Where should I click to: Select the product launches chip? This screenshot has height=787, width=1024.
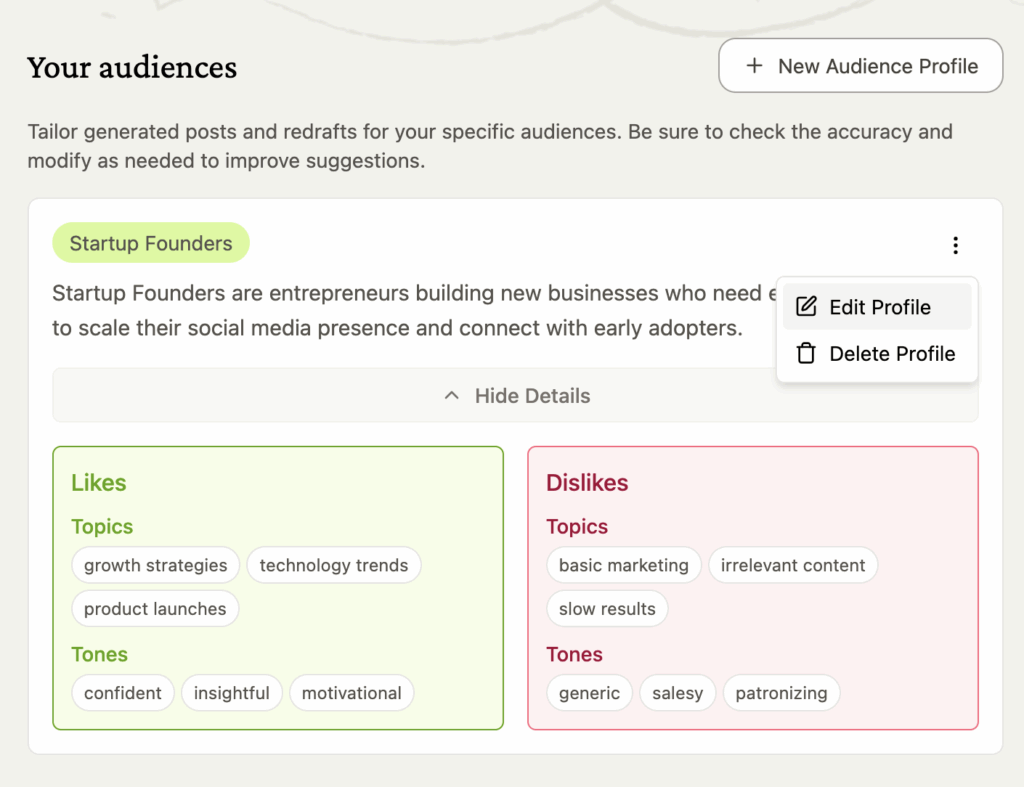pos(155,609)
